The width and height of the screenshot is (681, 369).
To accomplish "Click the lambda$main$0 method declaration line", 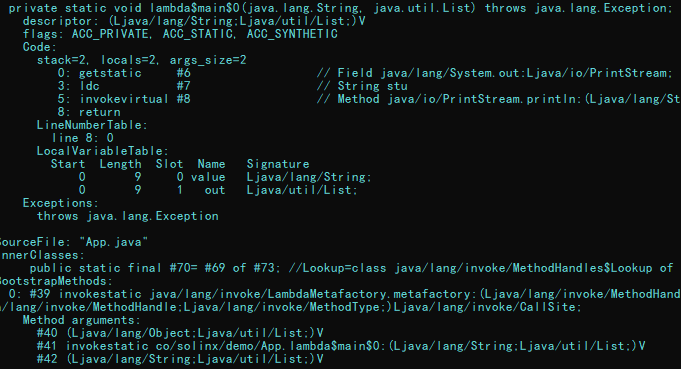I will pos(340,8).
